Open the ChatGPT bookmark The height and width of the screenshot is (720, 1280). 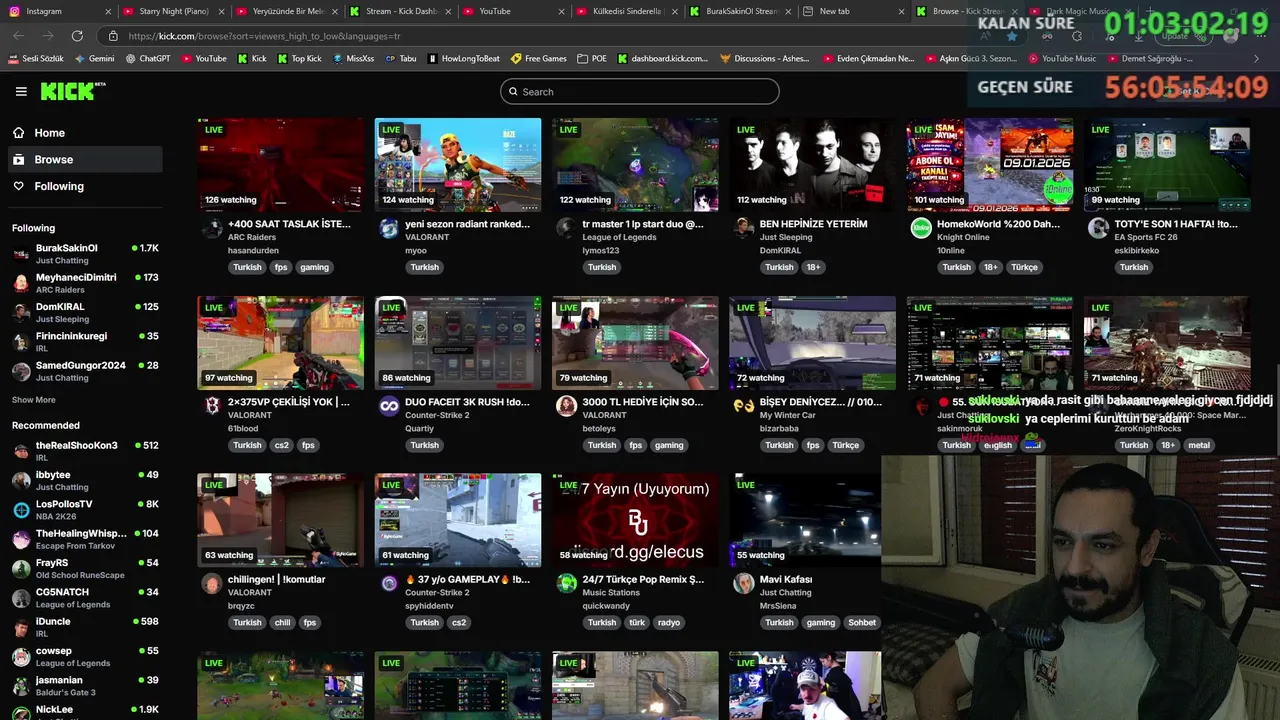[148, 59]
